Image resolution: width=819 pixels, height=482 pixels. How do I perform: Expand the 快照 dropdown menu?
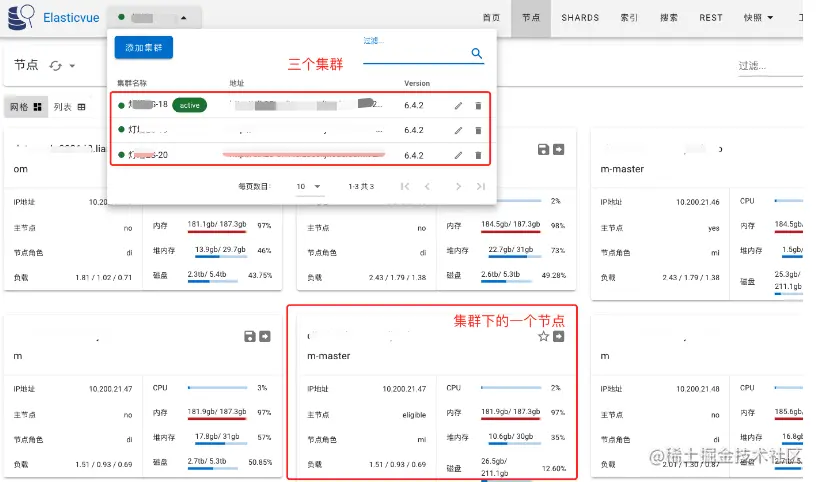(758, 18)
